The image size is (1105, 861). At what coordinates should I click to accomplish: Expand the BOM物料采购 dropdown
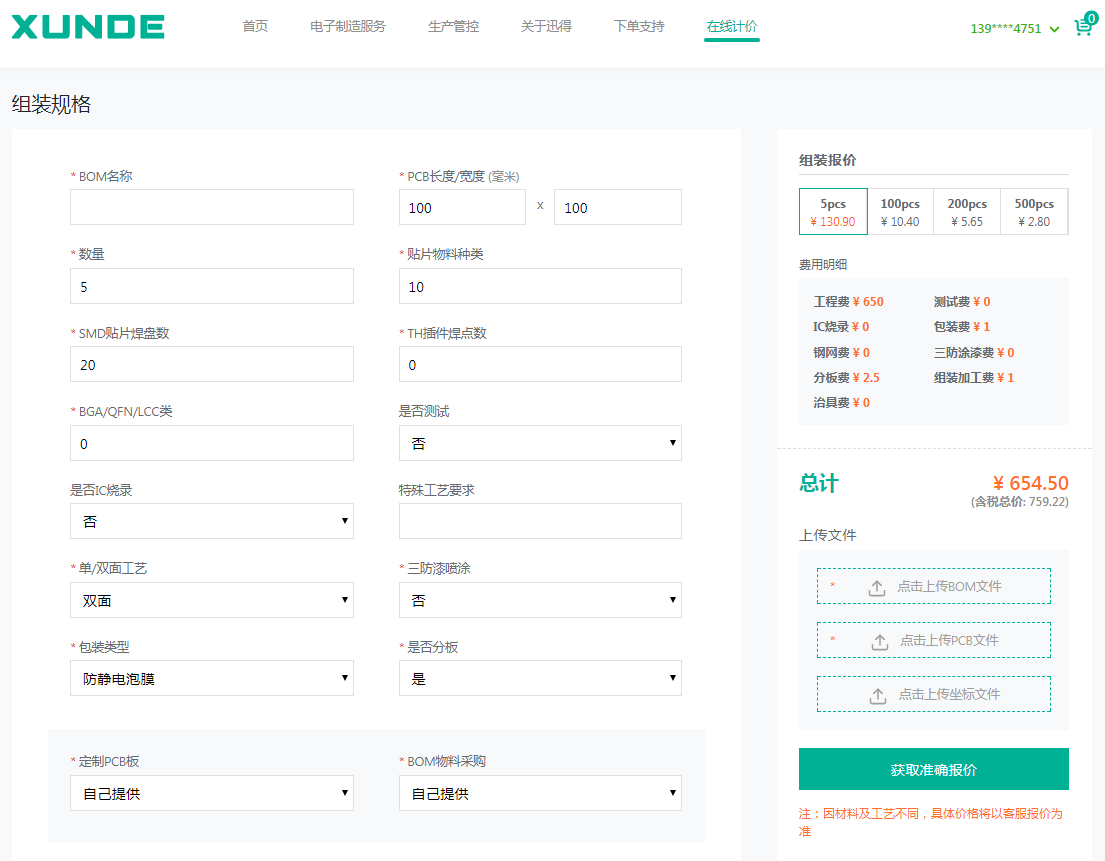(540, 793)
